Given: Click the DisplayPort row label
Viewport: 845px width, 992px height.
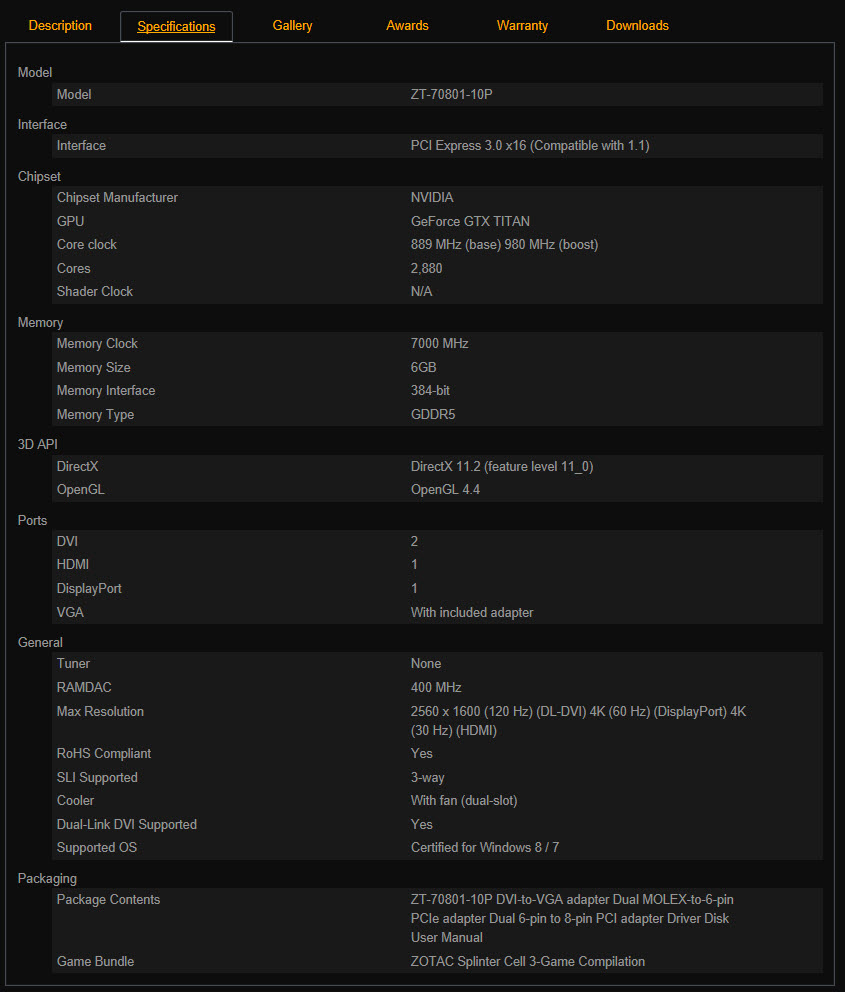Looking at the screenshot, I should click(89, 589).
